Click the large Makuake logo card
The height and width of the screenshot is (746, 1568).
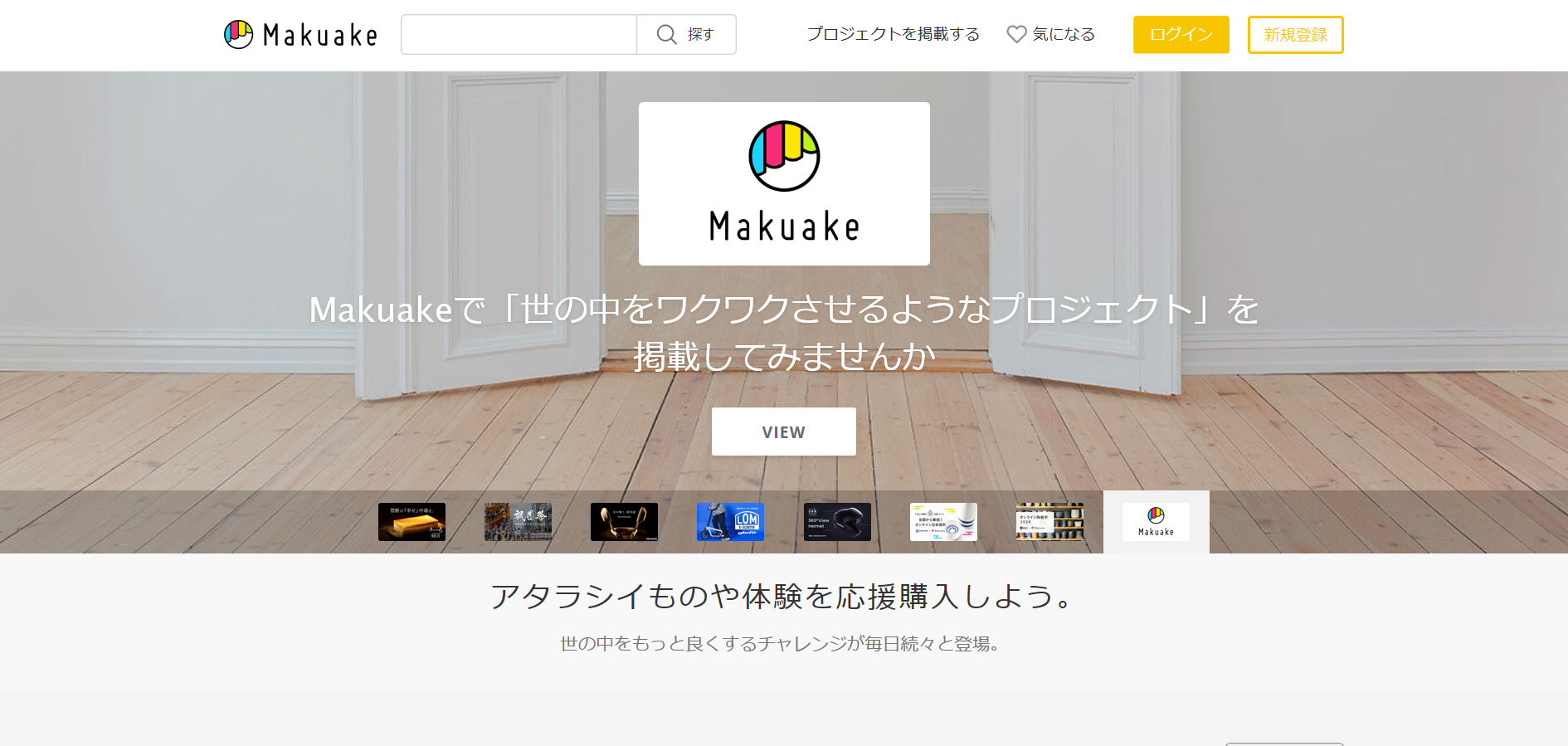click(x=784, y=183)
